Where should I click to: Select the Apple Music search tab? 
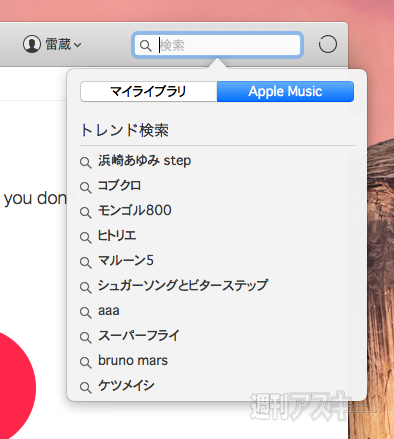pos(285,91)
